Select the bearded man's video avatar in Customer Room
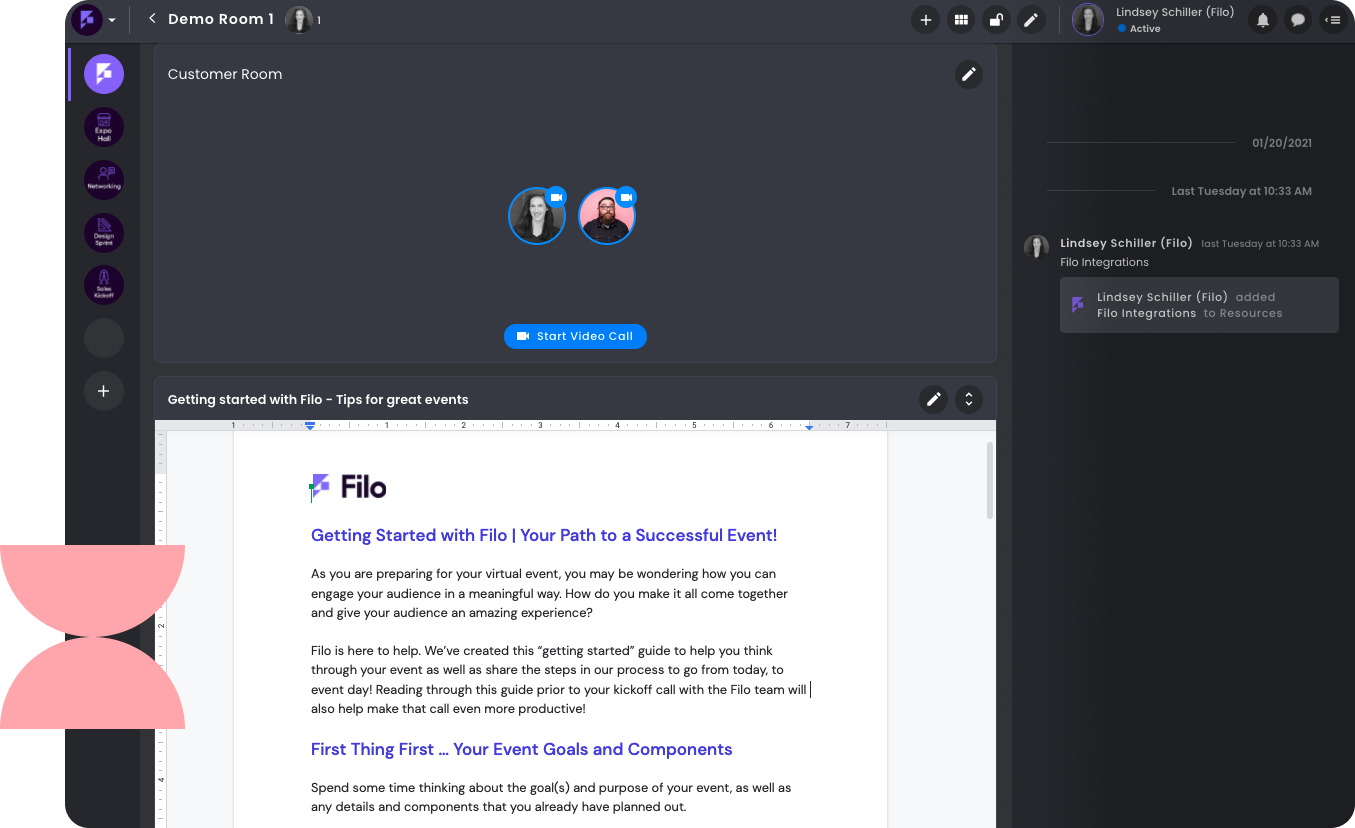This screenshot has height=828, width=1355. click(x=607, y=216)
